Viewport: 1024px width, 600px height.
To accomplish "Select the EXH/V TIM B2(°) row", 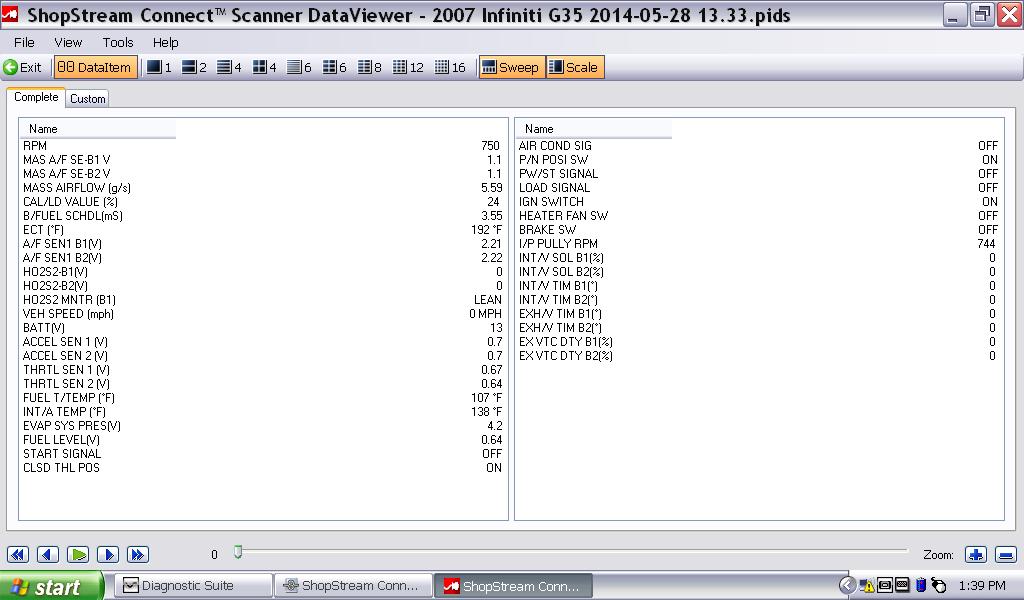I will coord(759,328).
